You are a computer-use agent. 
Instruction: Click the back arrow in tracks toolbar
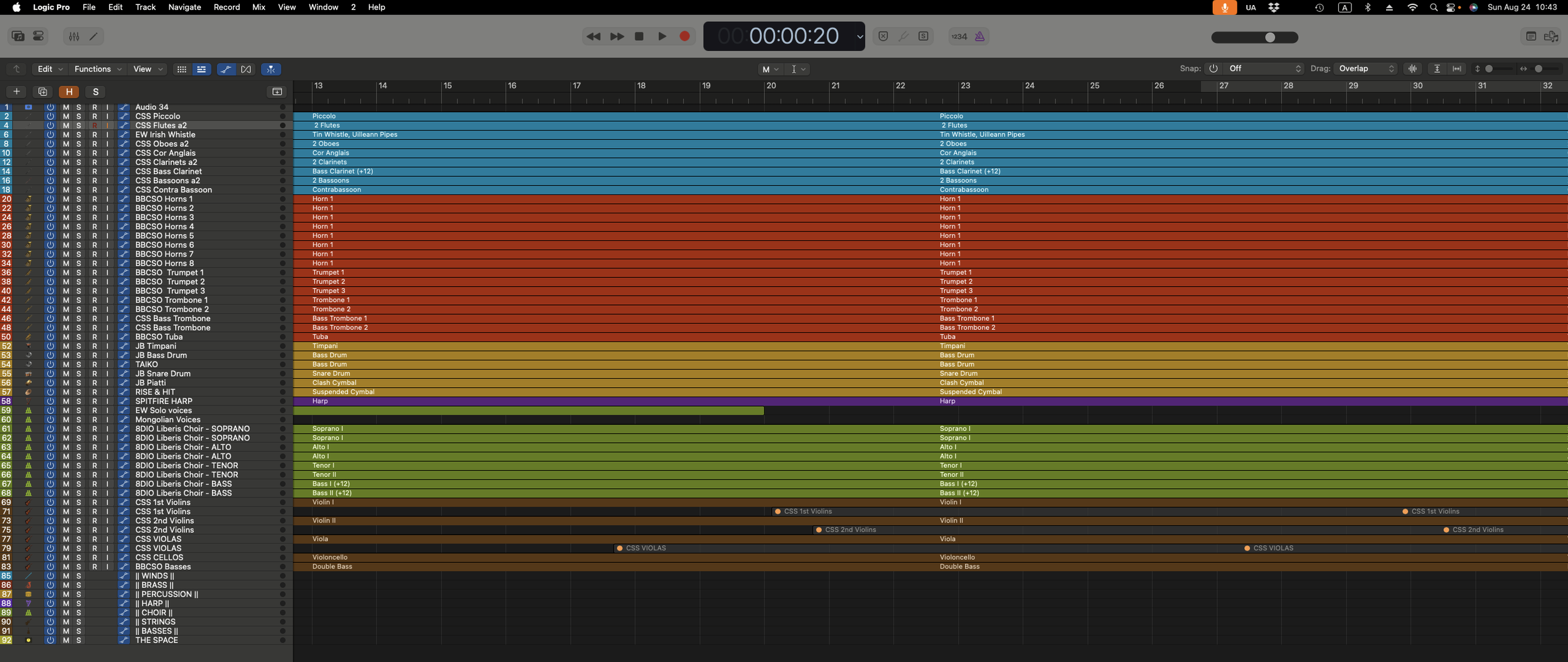pyautogui.click(x=17, y=69)
